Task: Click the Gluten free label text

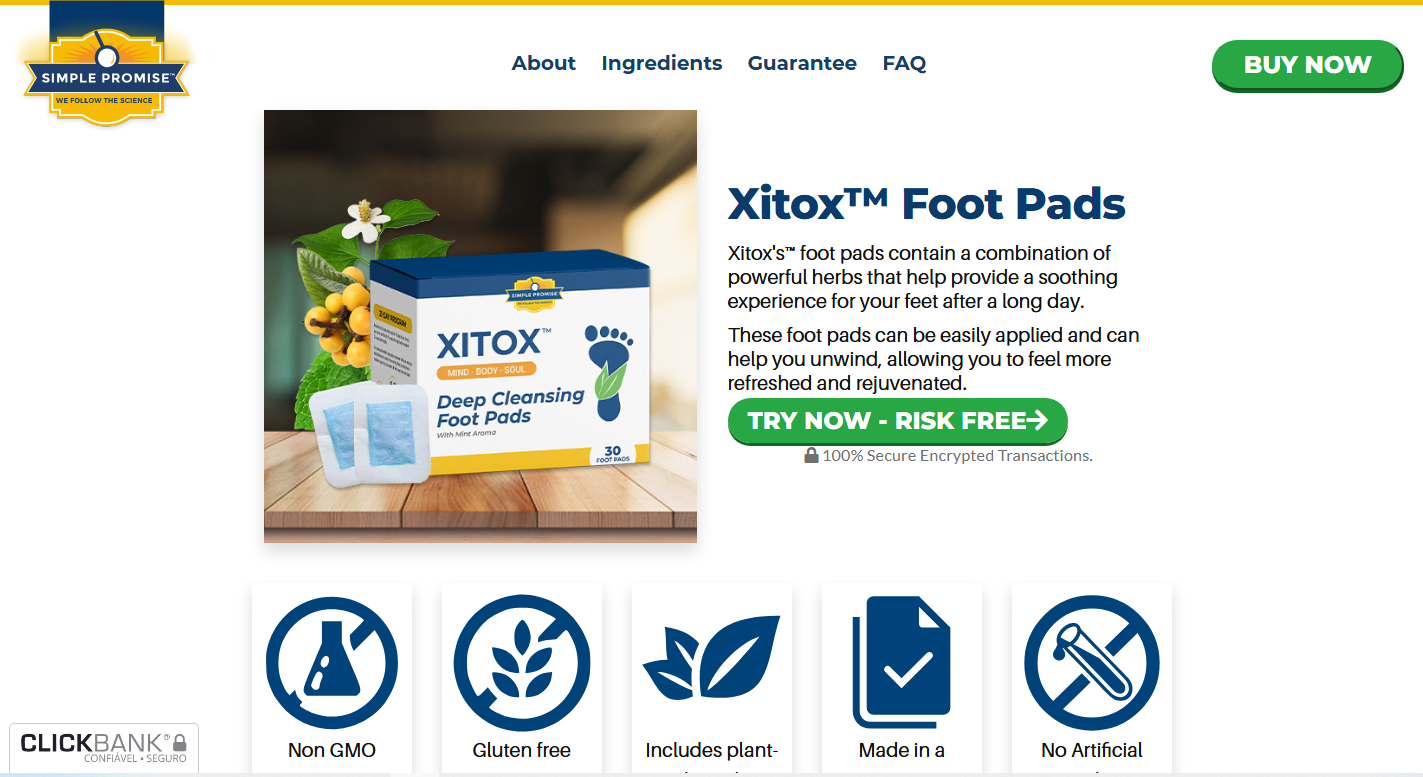Action: (522, 750)
